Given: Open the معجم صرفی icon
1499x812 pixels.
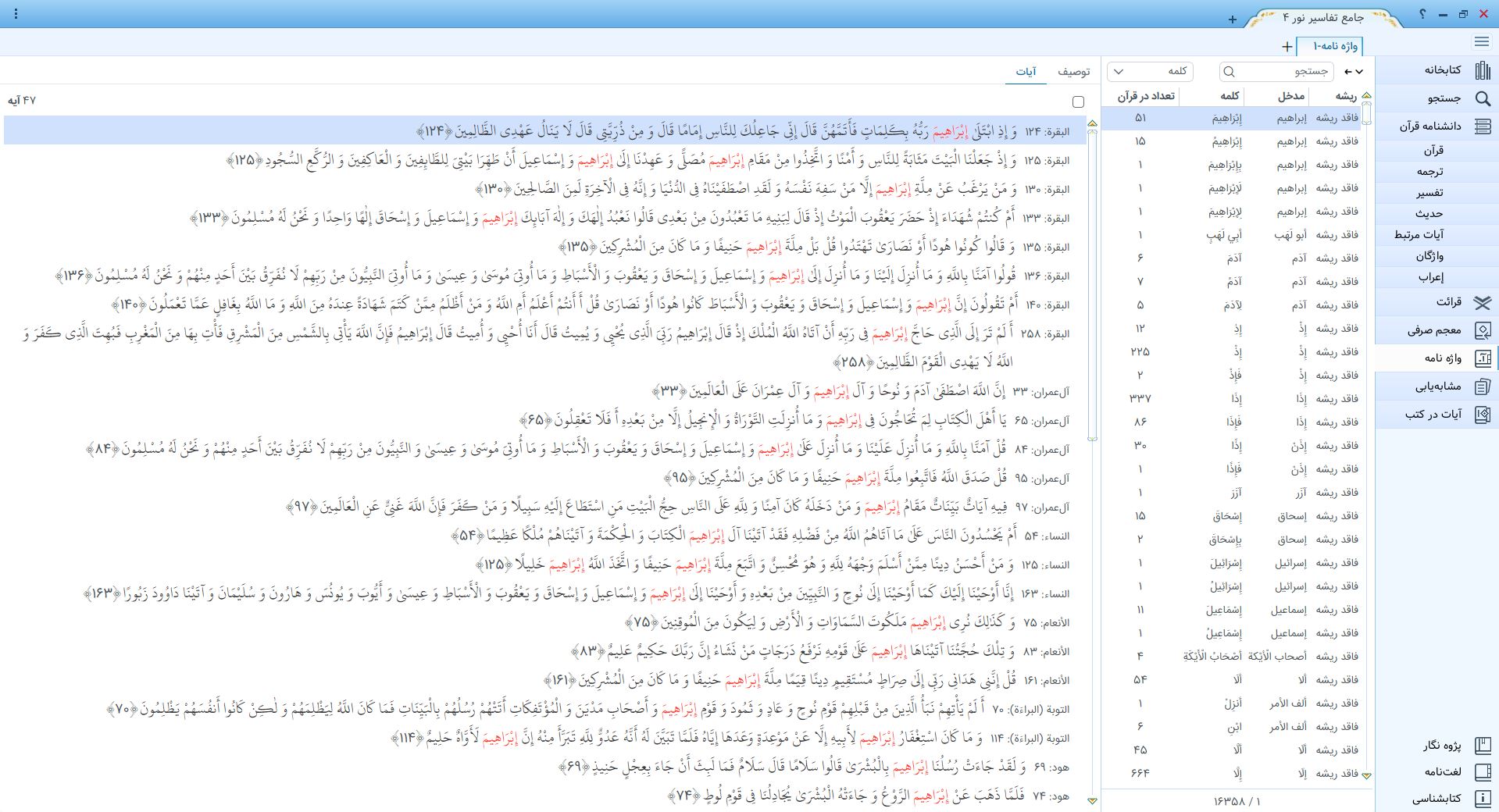Looking at the screenshot, I should coord(1482,330).
